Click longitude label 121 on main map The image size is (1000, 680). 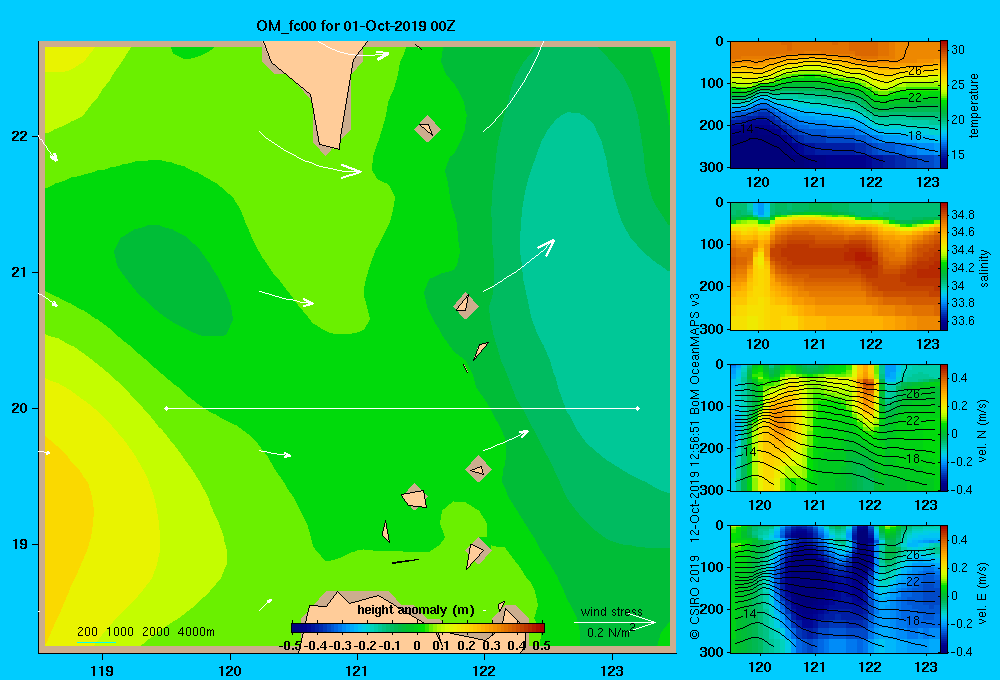point(357,670)
